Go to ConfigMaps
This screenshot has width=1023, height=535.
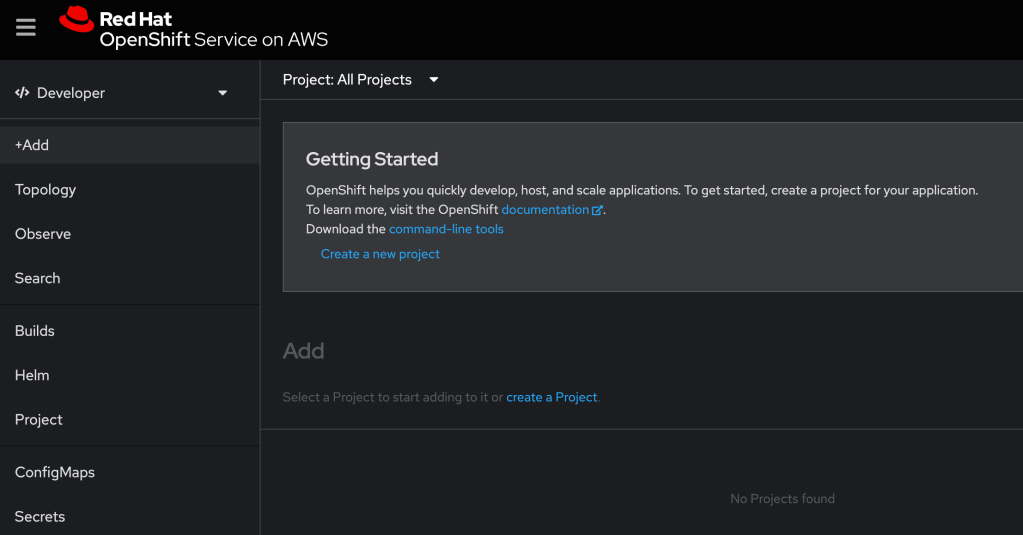point(55,472)
